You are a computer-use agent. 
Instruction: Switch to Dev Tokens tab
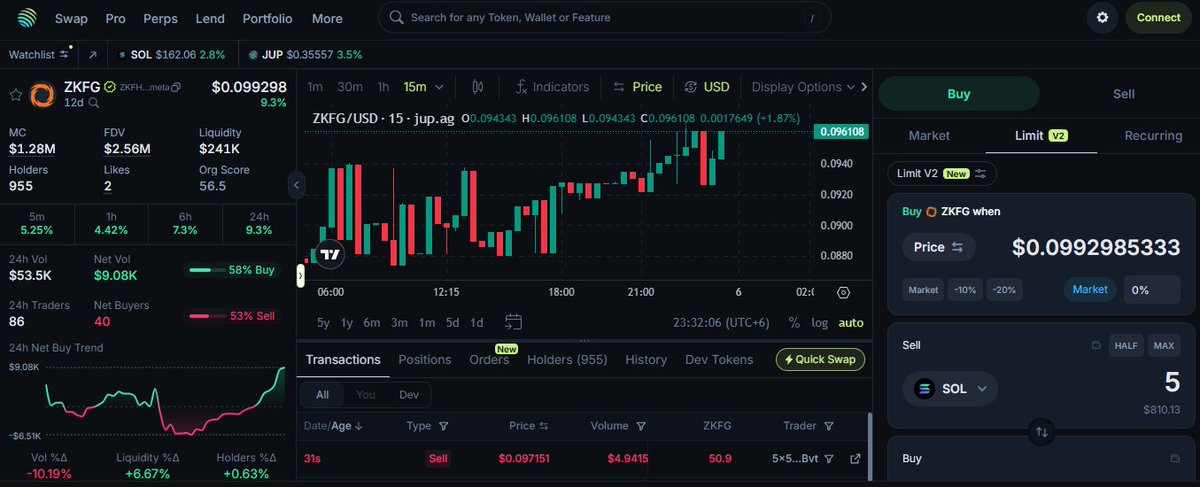719,359
